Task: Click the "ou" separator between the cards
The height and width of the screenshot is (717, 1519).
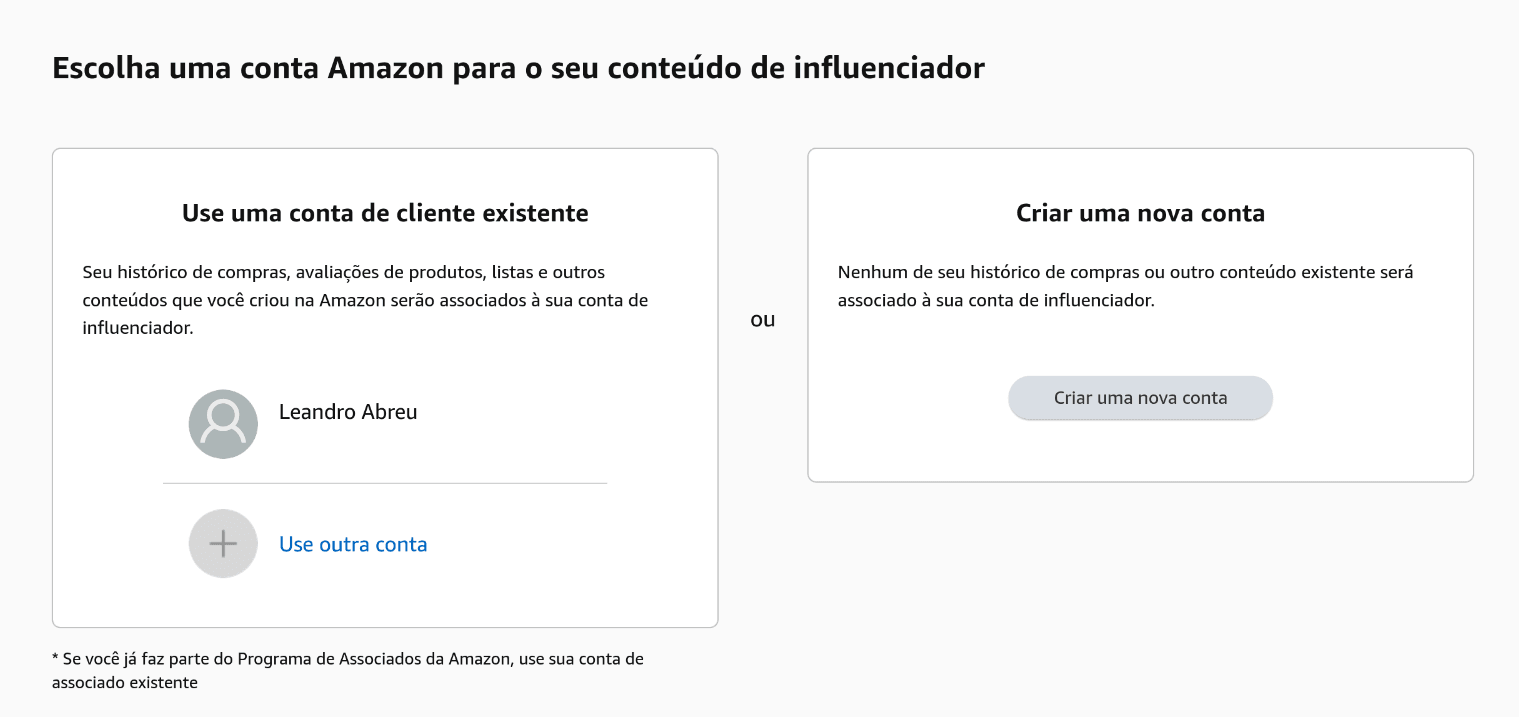Action: (x=763, y=320)
